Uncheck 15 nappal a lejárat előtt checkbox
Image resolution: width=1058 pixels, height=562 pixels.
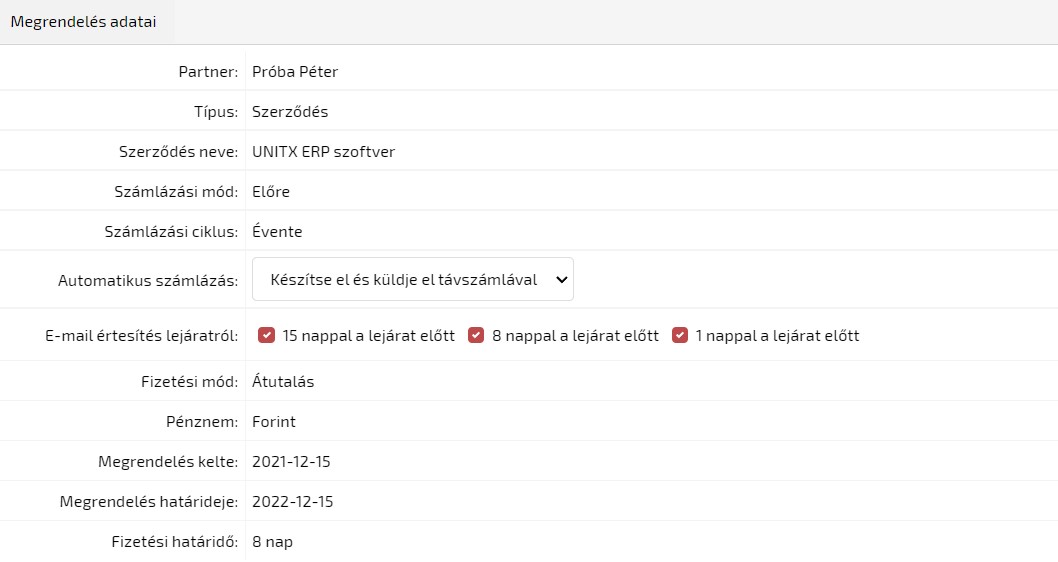pyautogui.click(x=266, y=336)
